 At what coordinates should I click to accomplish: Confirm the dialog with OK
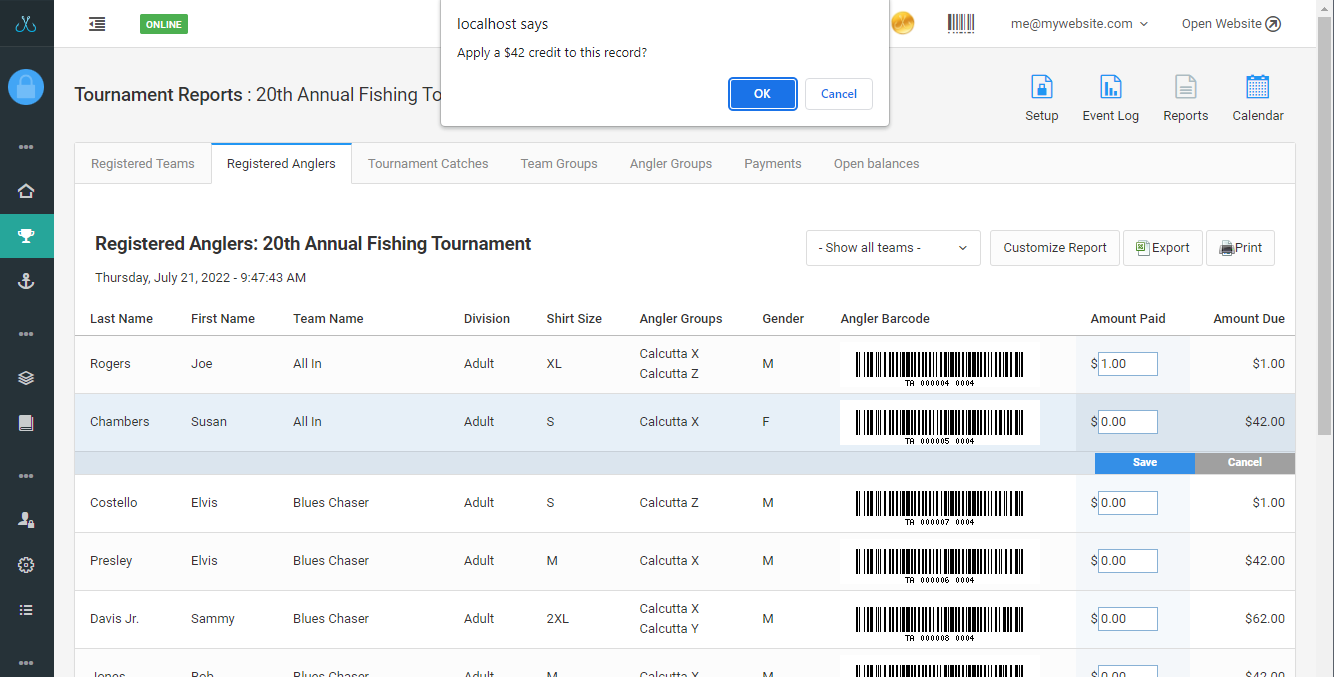pos(762,94)
